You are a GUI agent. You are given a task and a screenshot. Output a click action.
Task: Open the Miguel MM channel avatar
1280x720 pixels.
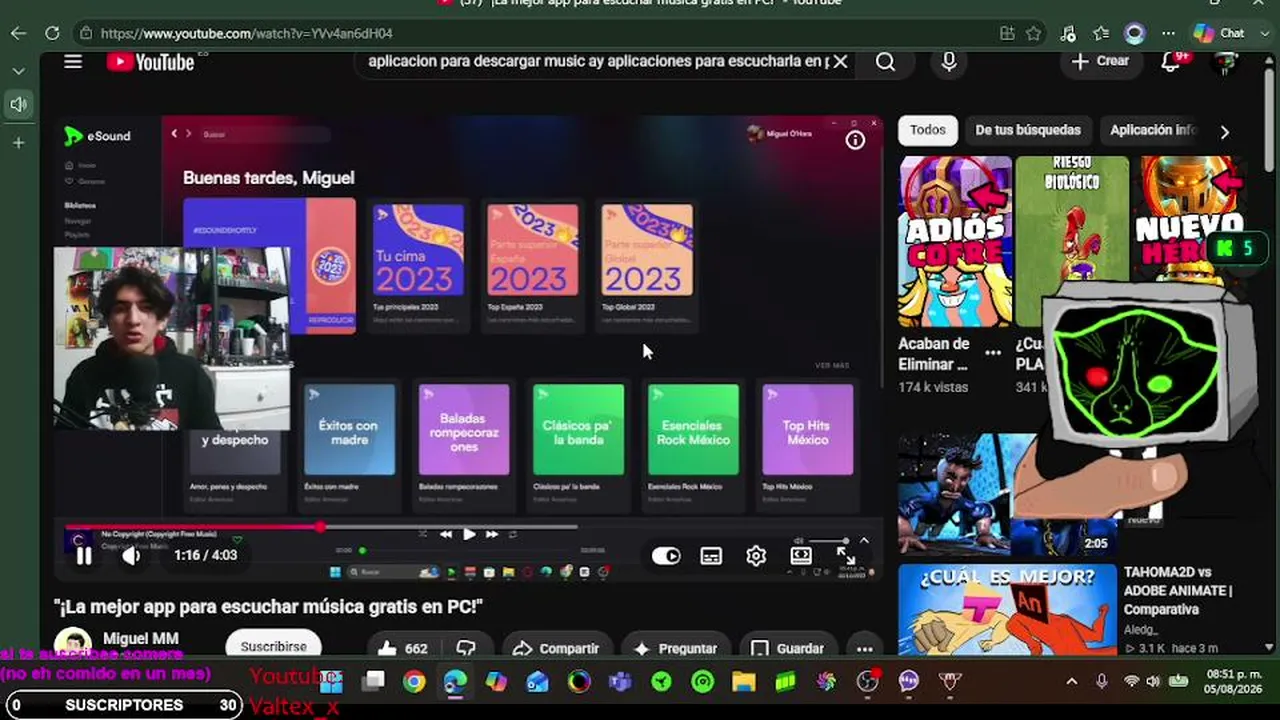coord(73,644)
